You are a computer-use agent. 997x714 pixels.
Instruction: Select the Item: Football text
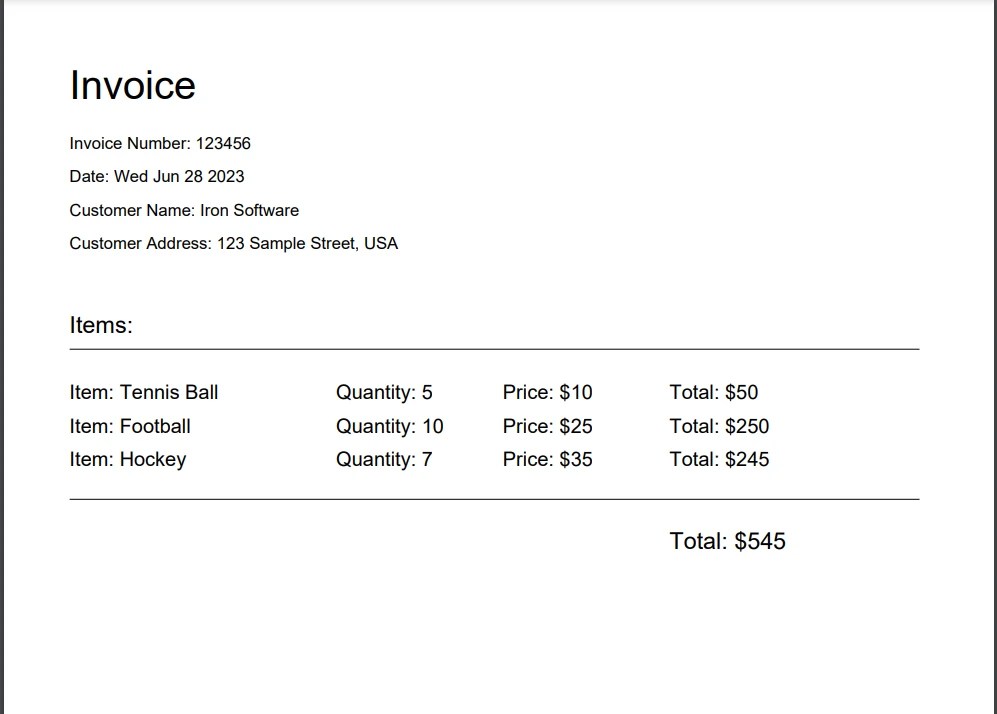click(x=130, y=426)
